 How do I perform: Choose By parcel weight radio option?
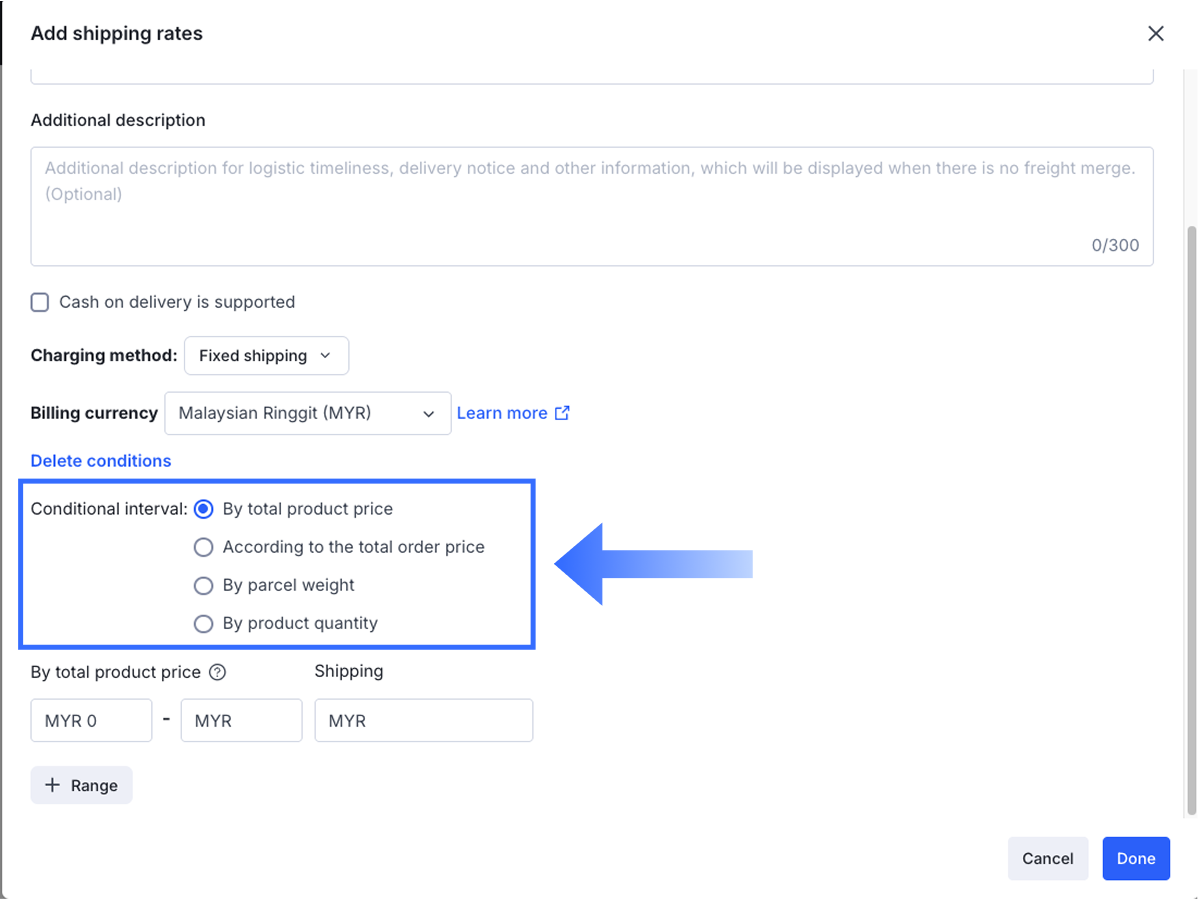tap(204, 585)
